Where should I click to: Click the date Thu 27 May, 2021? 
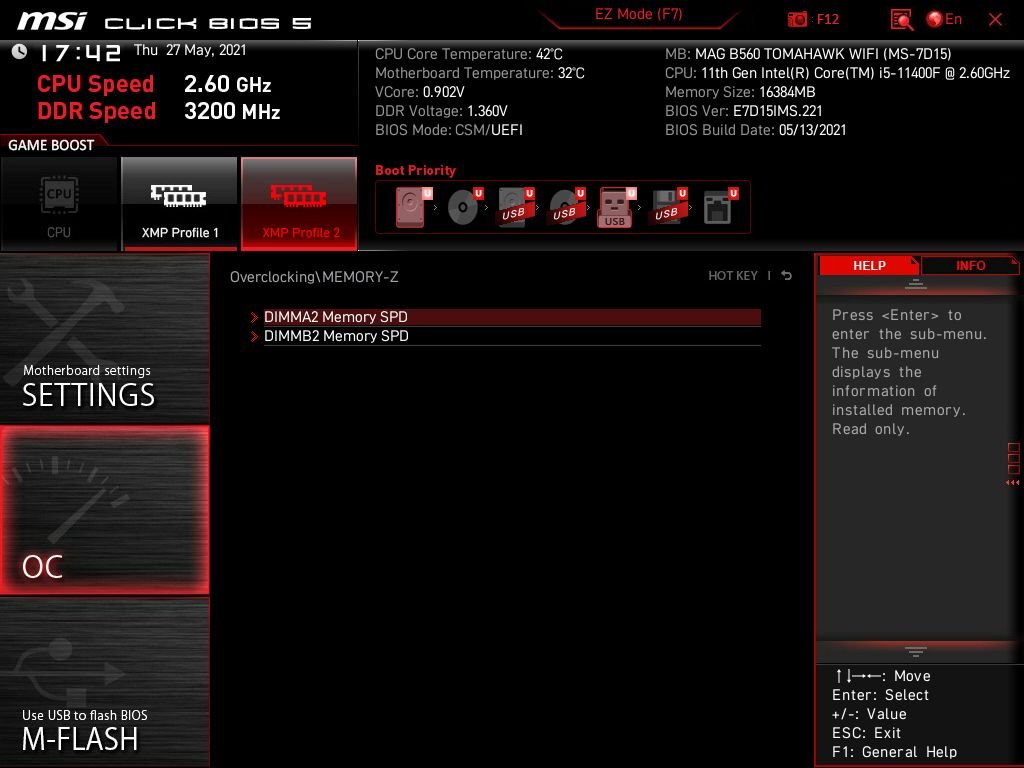pyautogui.click(x=190, y=50)
